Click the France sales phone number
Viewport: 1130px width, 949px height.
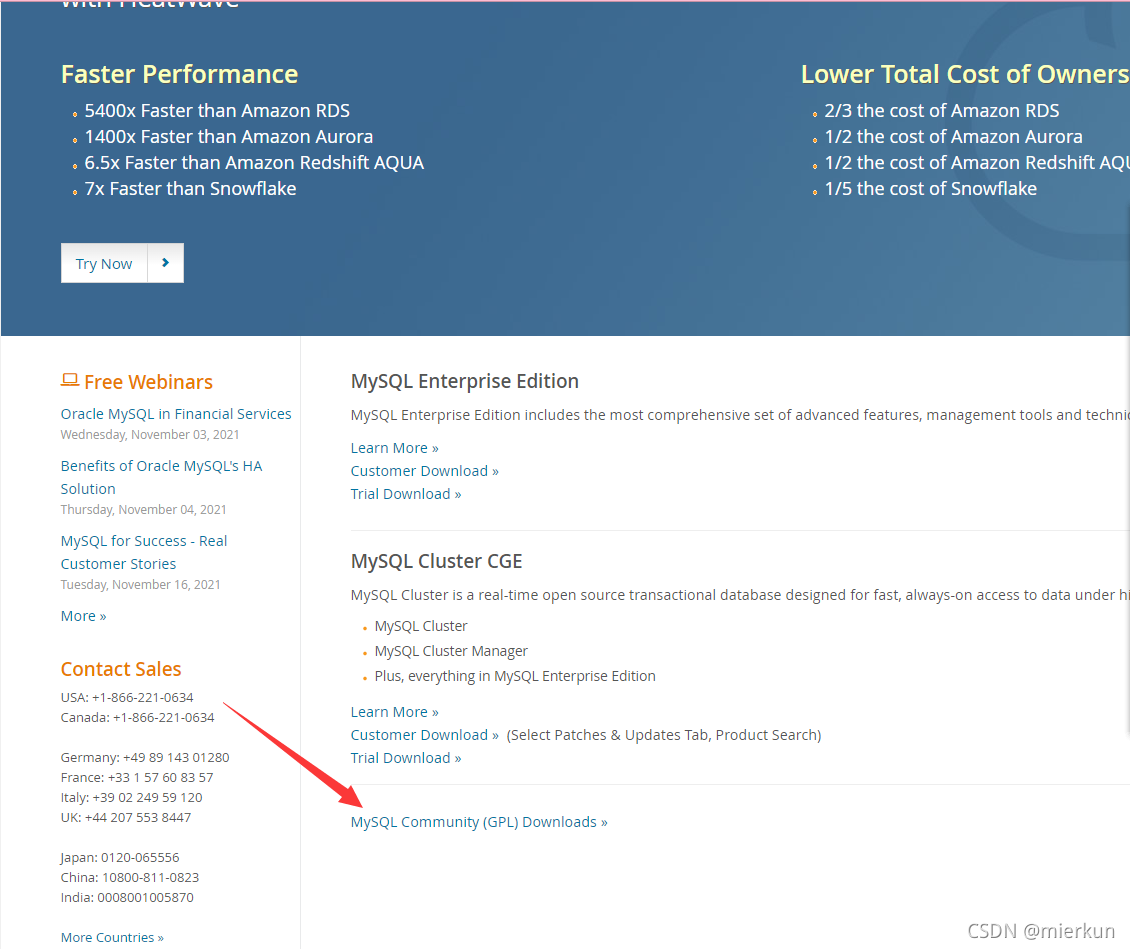[161, 778]
